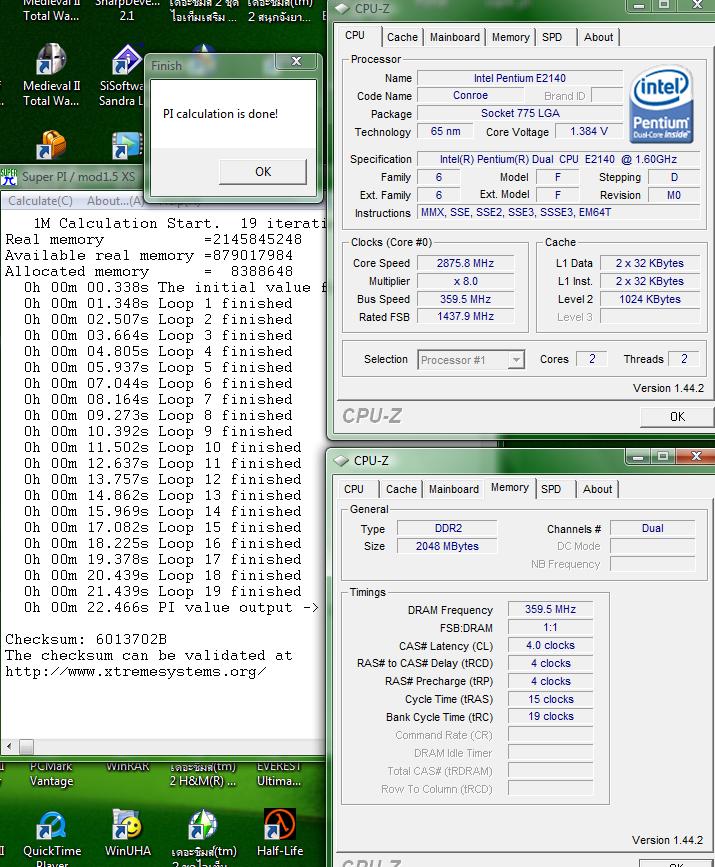Viewport: 715px width, 867px height.
Task: Open SiSoftware Sandra desktop shortcut
Action: tap(121, 75)
